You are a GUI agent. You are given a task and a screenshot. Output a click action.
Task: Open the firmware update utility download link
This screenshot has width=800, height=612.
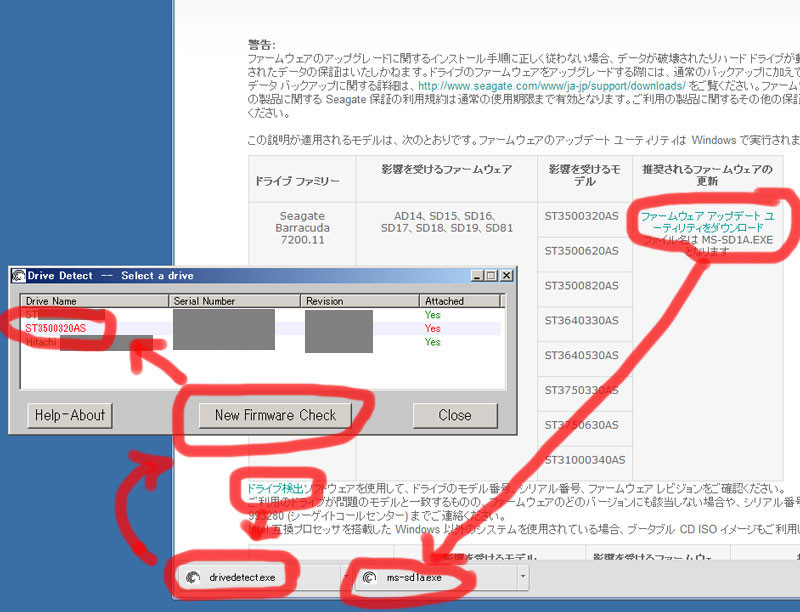[x=707, y=222]
